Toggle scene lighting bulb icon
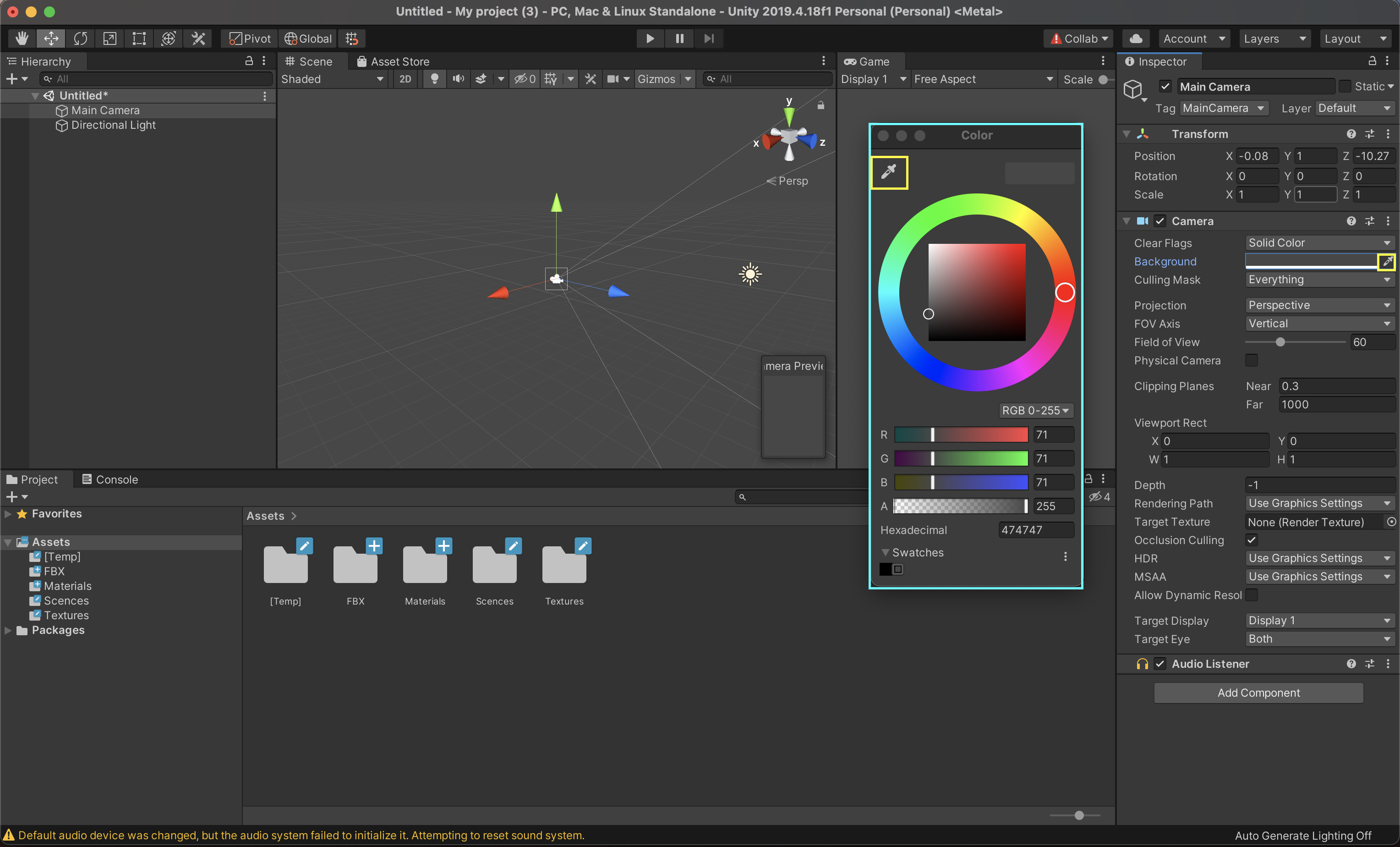The image size is (1400, 847). pyautogui.click(x=434, y=79)
